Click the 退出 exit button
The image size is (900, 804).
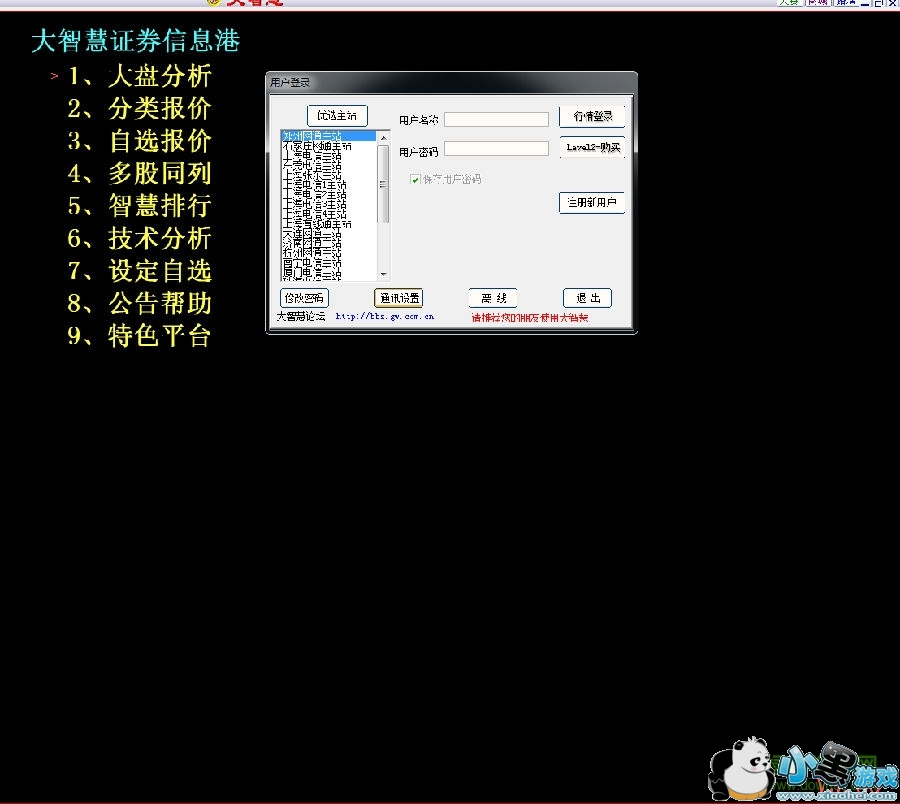[587, 298]
